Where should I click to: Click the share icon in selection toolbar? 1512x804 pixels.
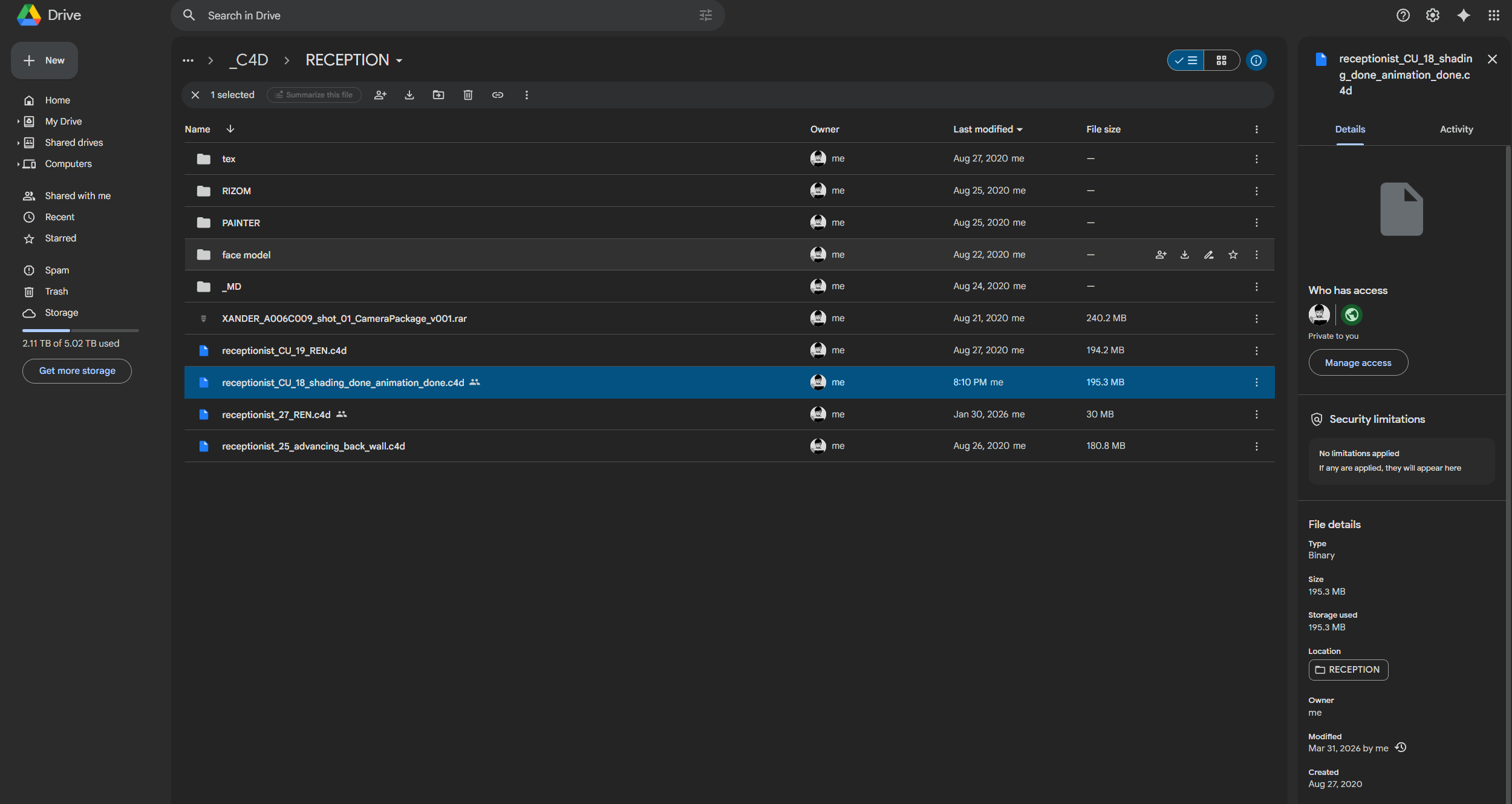(x=380, y=95)
